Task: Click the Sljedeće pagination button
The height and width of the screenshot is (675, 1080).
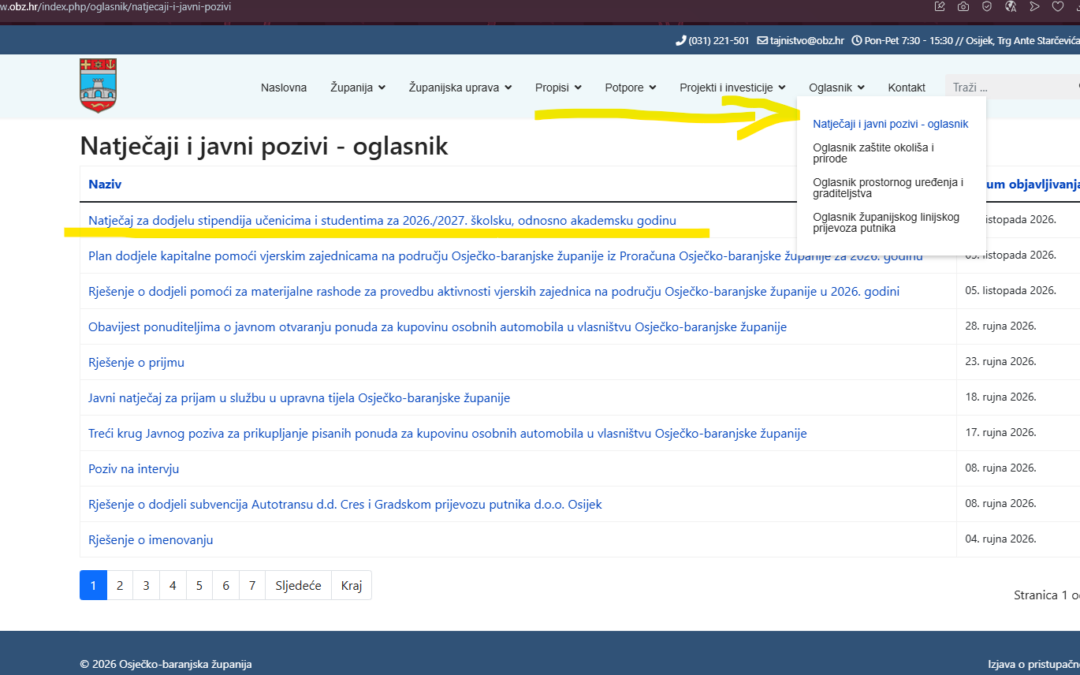Action: (x=298, y=585)
